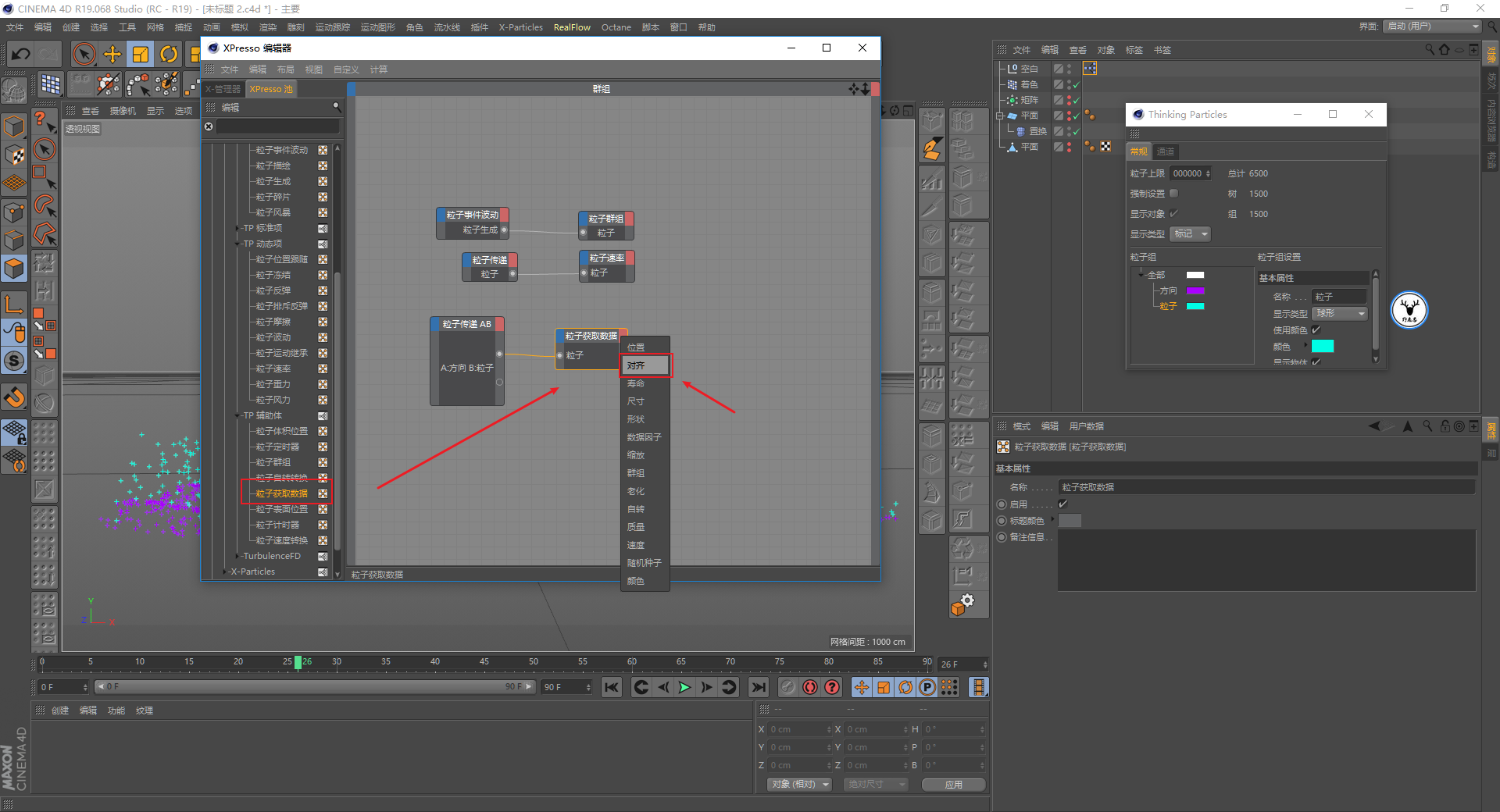Viewport: 1500px width, 812px height.
Task: Open 用户数据 menu in attribute manager
Action: [1086, 426]
